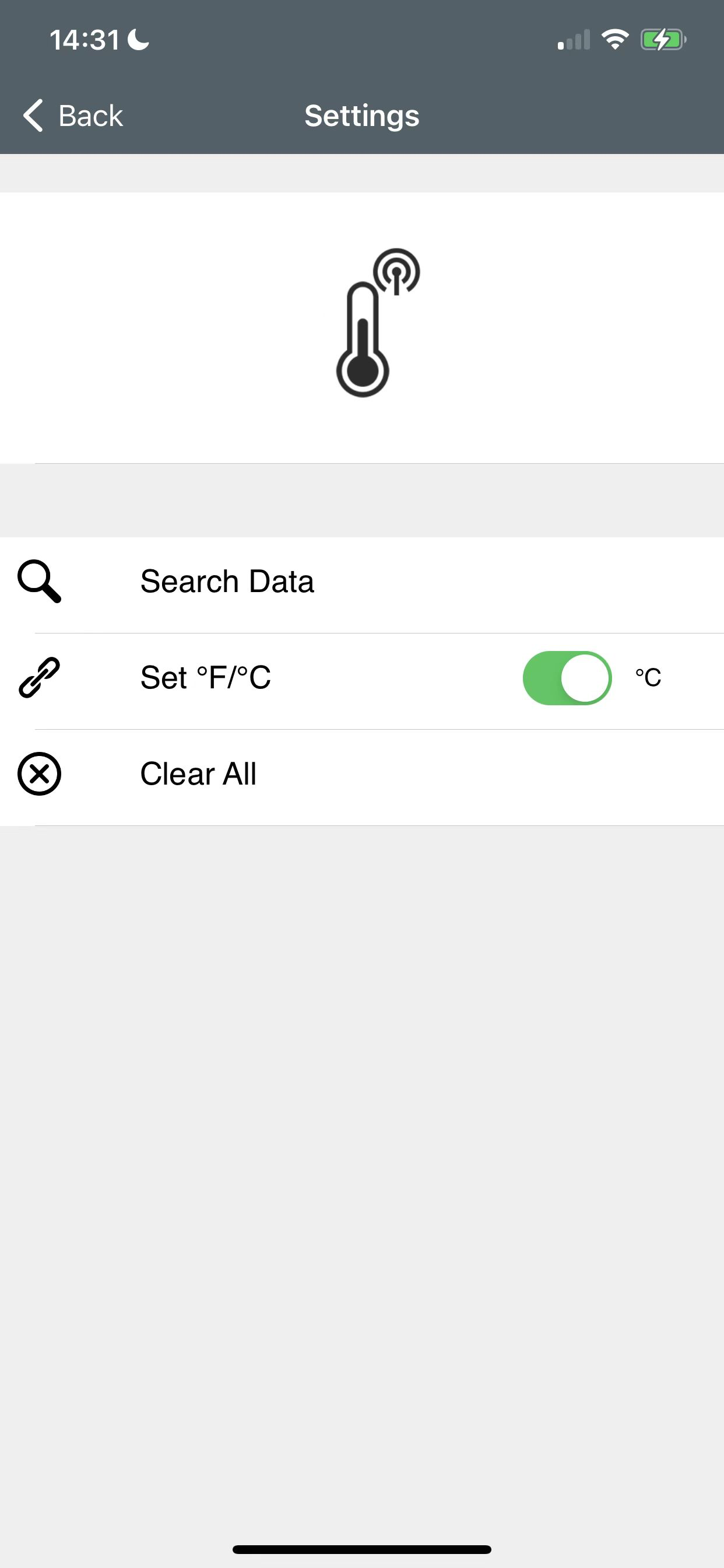Tap the cellular signal bars icon
This screenshot has height=1568, width=724.
tap(574, 40)
